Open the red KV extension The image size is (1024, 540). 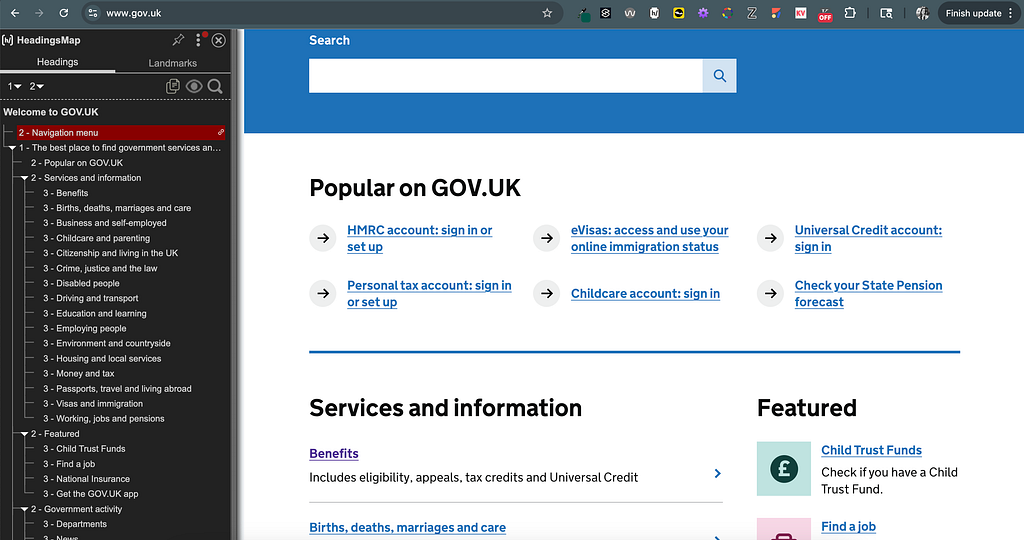(801, 13)
